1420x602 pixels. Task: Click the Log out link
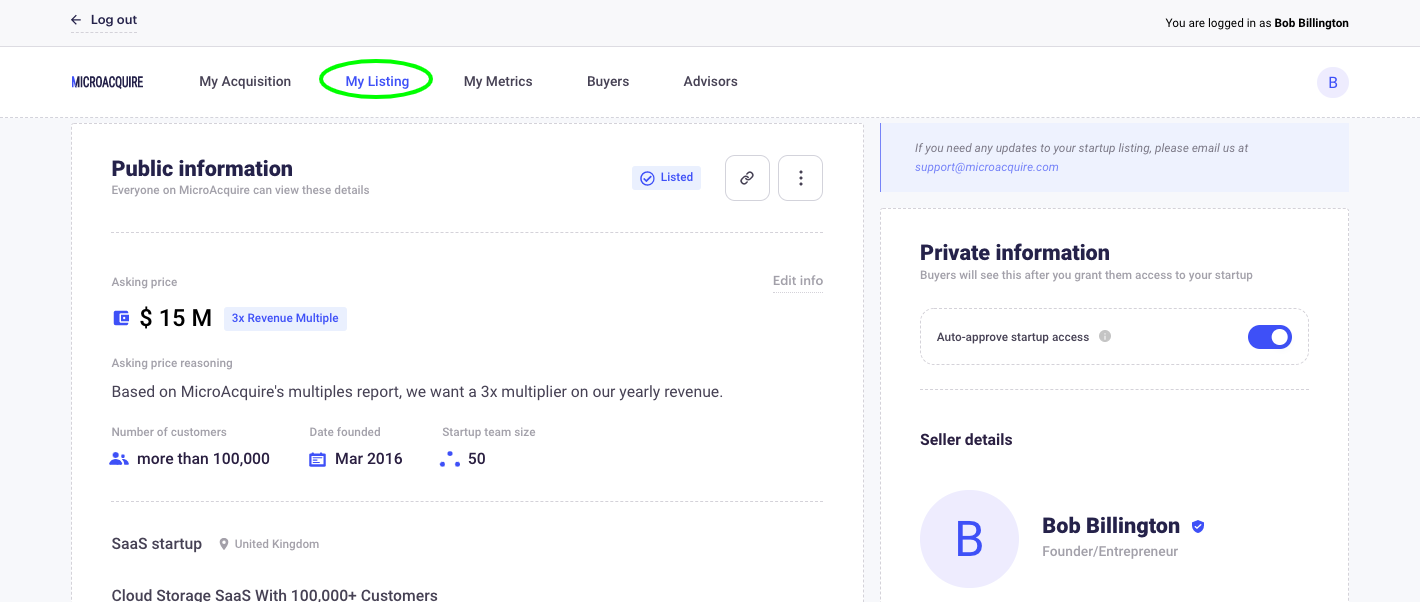click(x=114, y=20)
